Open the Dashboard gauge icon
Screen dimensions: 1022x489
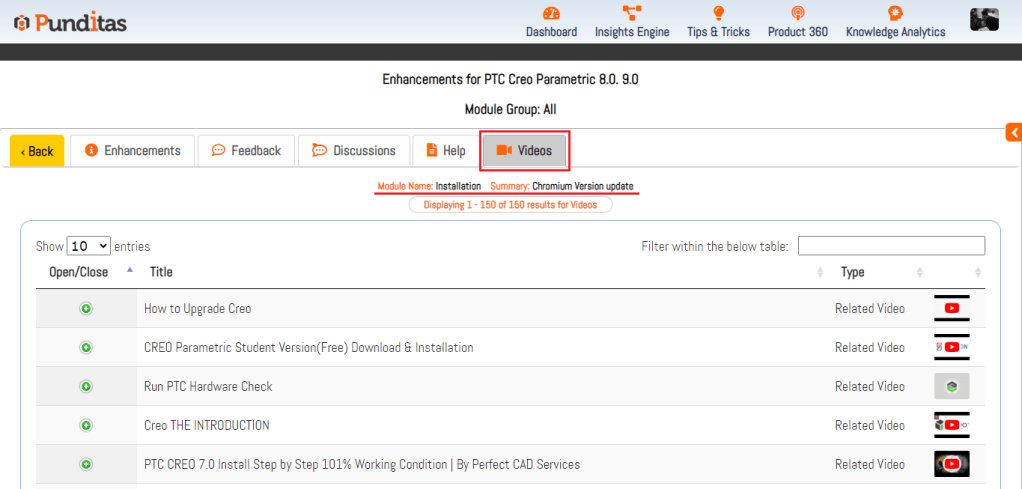pos(551,13)
